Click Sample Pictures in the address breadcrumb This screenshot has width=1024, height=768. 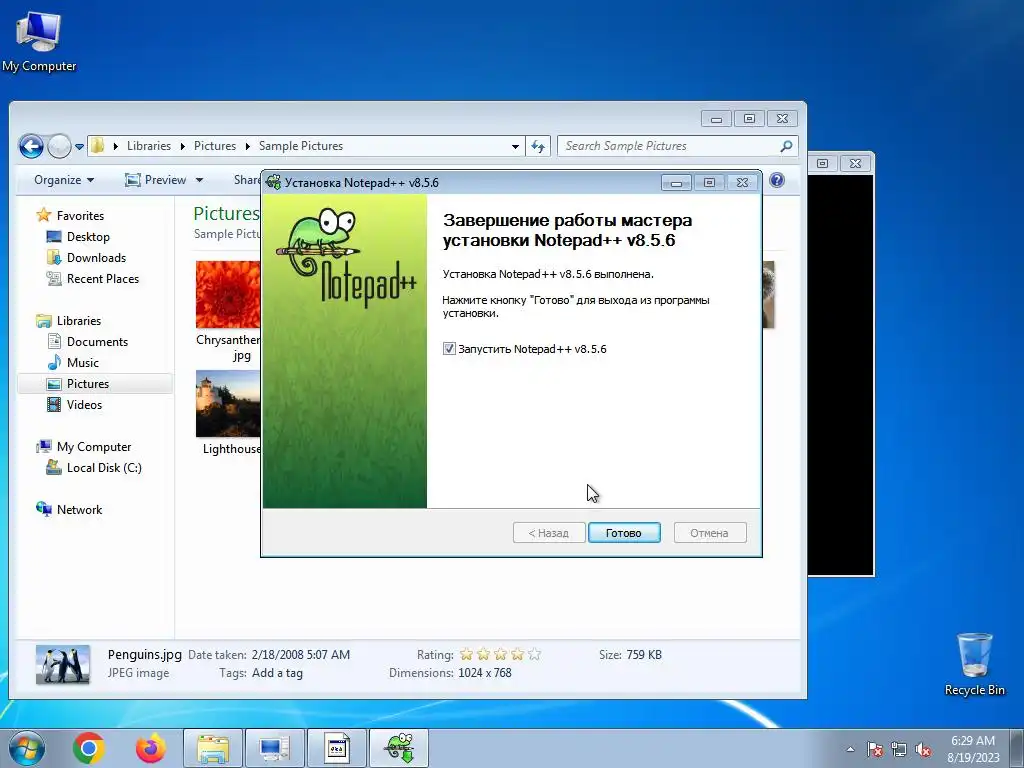tap(300, 146)
